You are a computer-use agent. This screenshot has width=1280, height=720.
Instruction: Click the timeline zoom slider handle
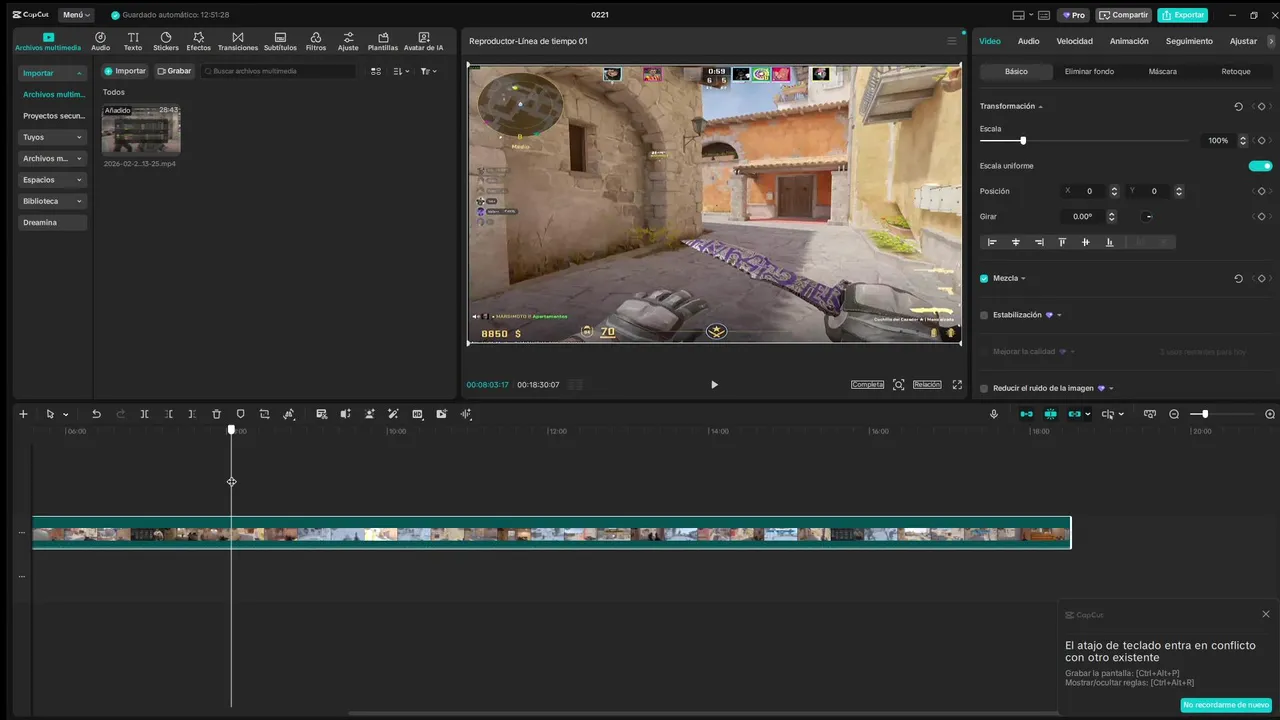[1205, 414]
